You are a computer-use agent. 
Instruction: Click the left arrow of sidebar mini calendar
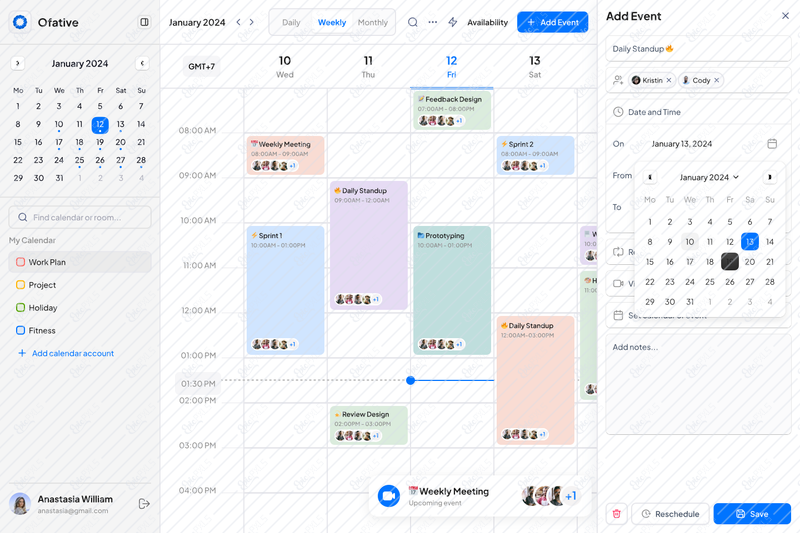pos(18,63)
